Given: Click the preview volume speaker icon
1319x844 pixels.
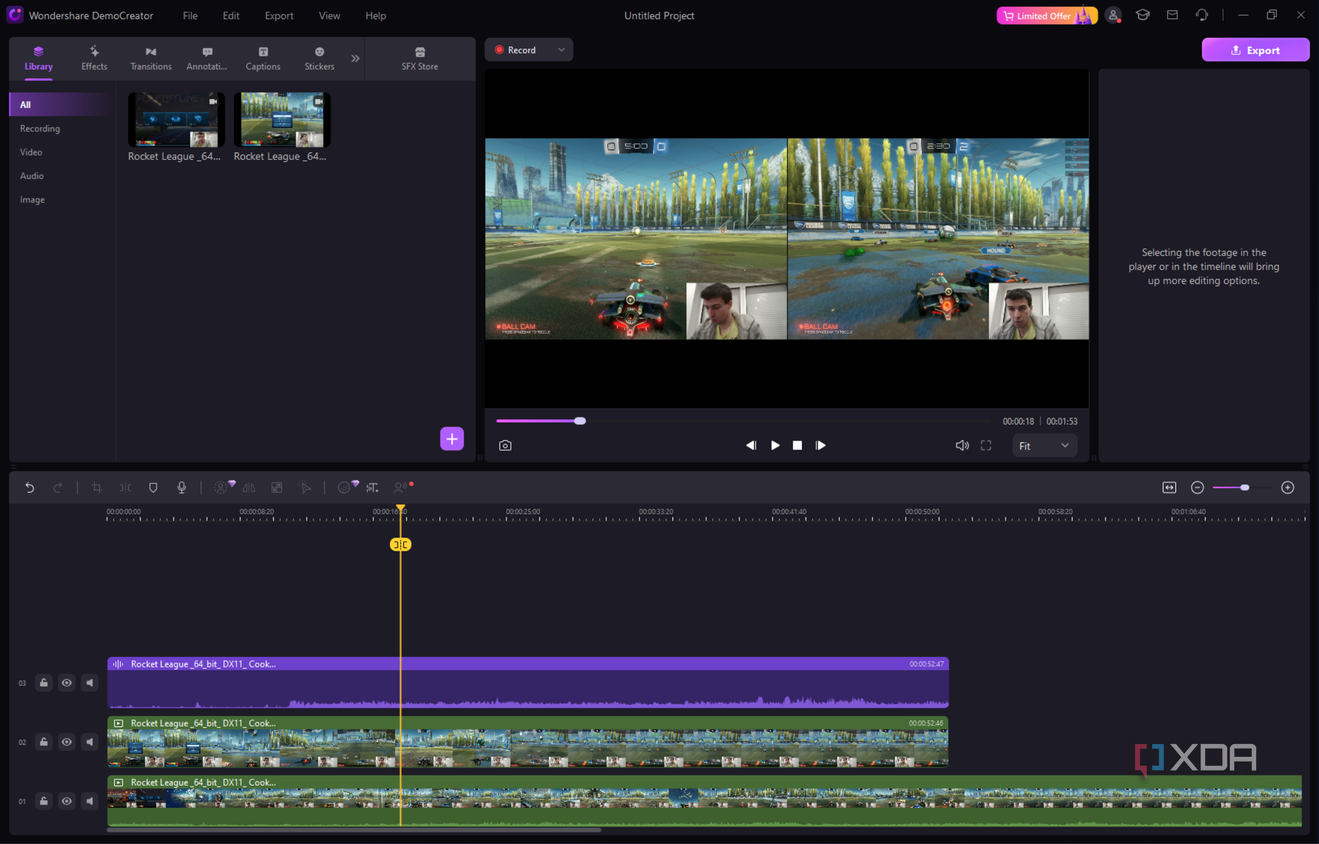Looking at the screenshot, I should tap(962, 446).
